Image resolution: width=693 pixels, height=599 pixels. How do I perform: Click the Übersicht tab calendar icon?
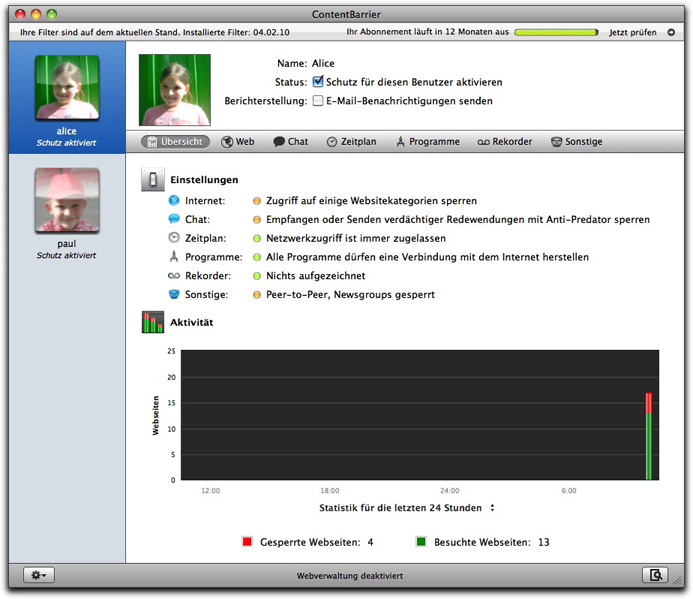coord(152,142)
